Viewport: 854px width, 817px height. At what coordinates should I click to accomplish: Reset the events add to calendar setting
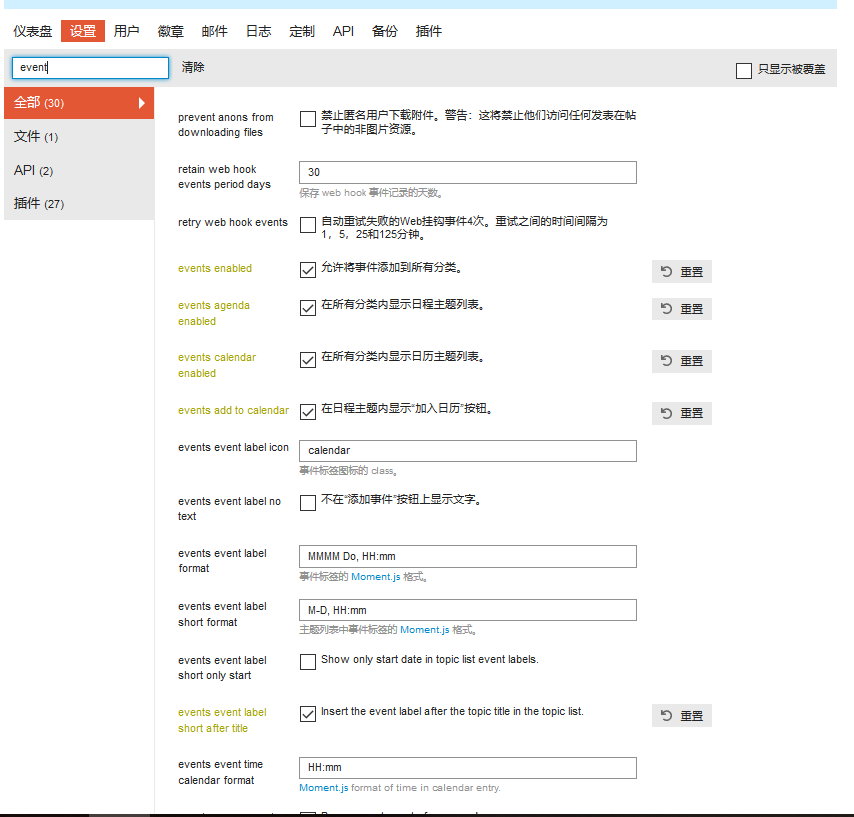pyautogui.click(x=682, y=413)
